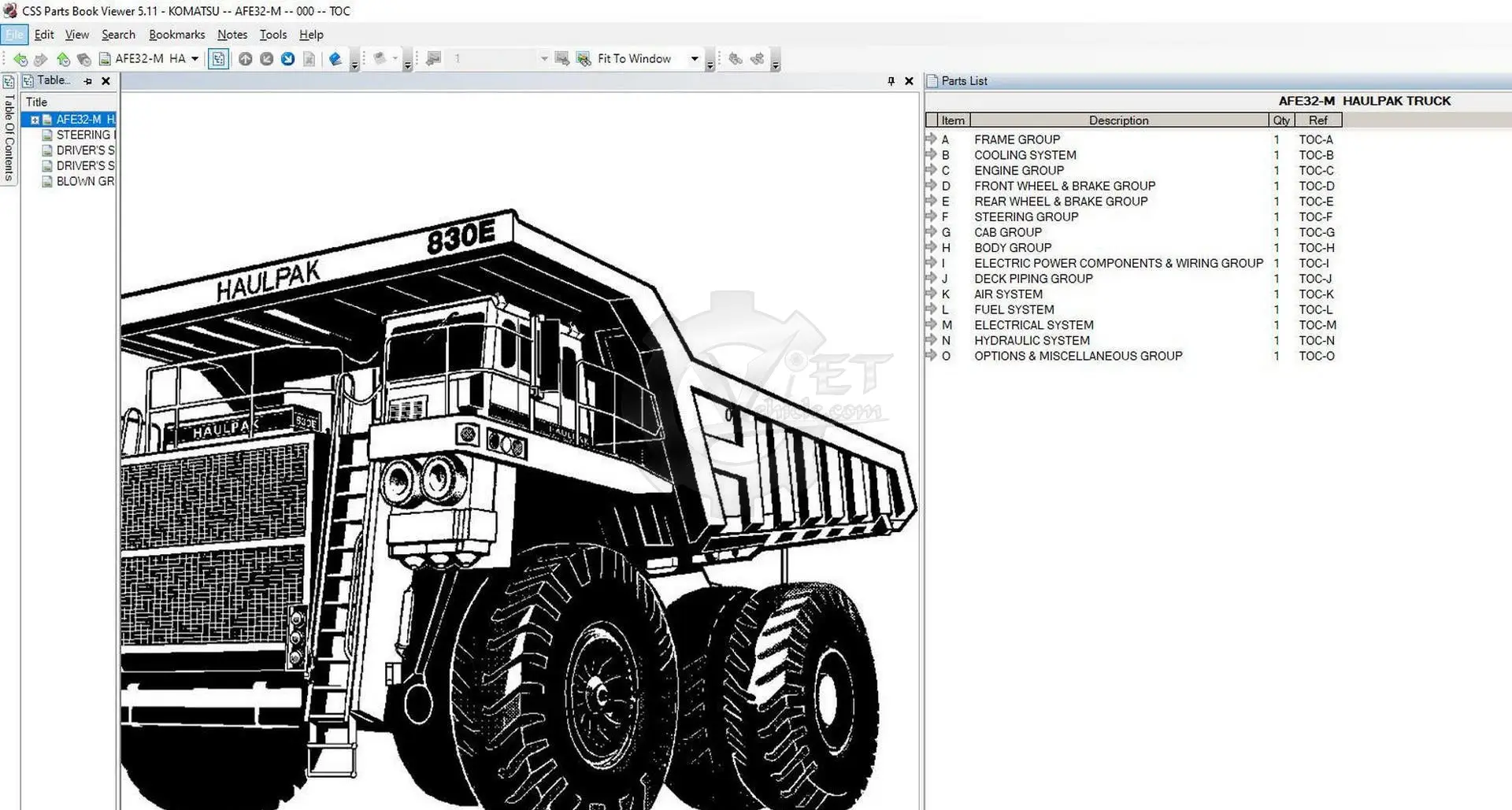Click the zoom-to-region icon beside Fit To Window
1512x810 pixels.
[x=584, y=59]
